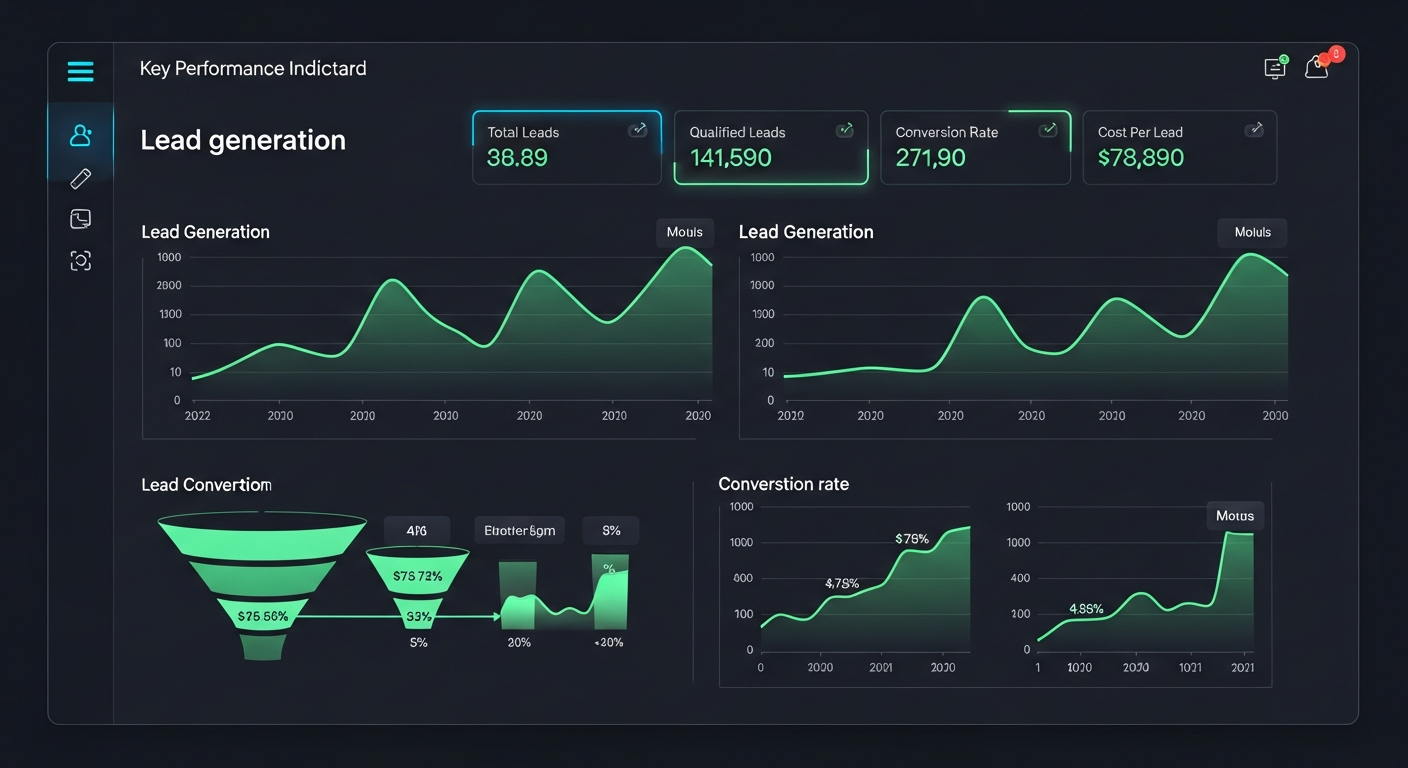Open the navigation hamburger menu
Viewport: 1408px width, 768px height.
pyautogui.click(x=80, y=71)
